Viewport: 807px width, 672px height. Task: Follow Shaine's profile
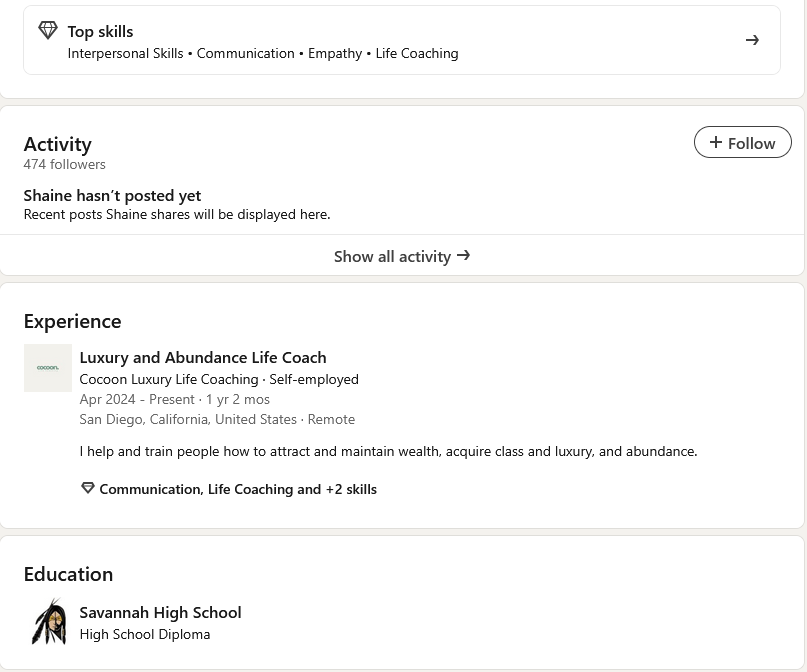click(742, 142)
